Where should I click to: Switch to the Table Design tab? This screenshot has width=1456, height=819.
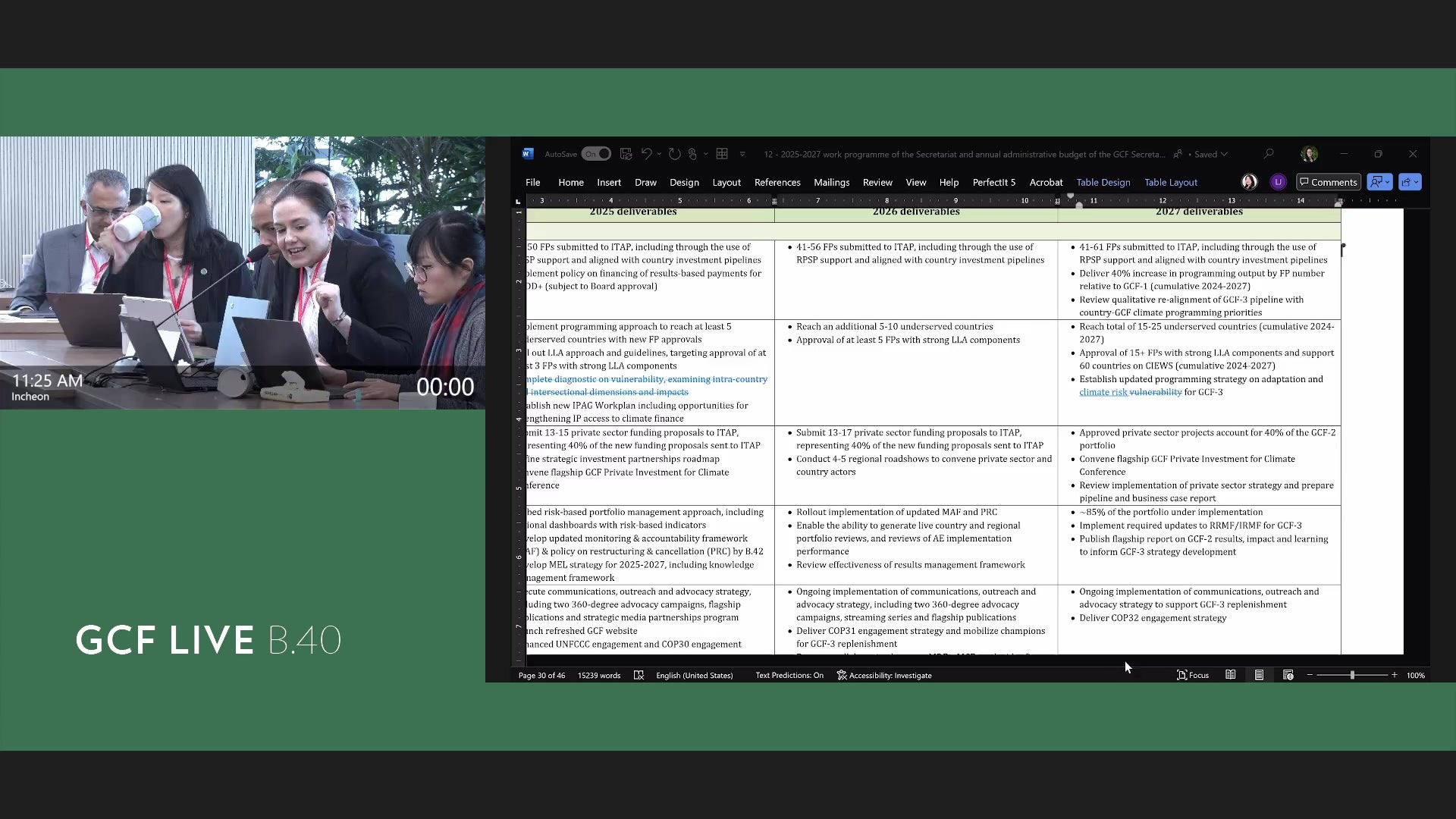[x=1103, y=182]
